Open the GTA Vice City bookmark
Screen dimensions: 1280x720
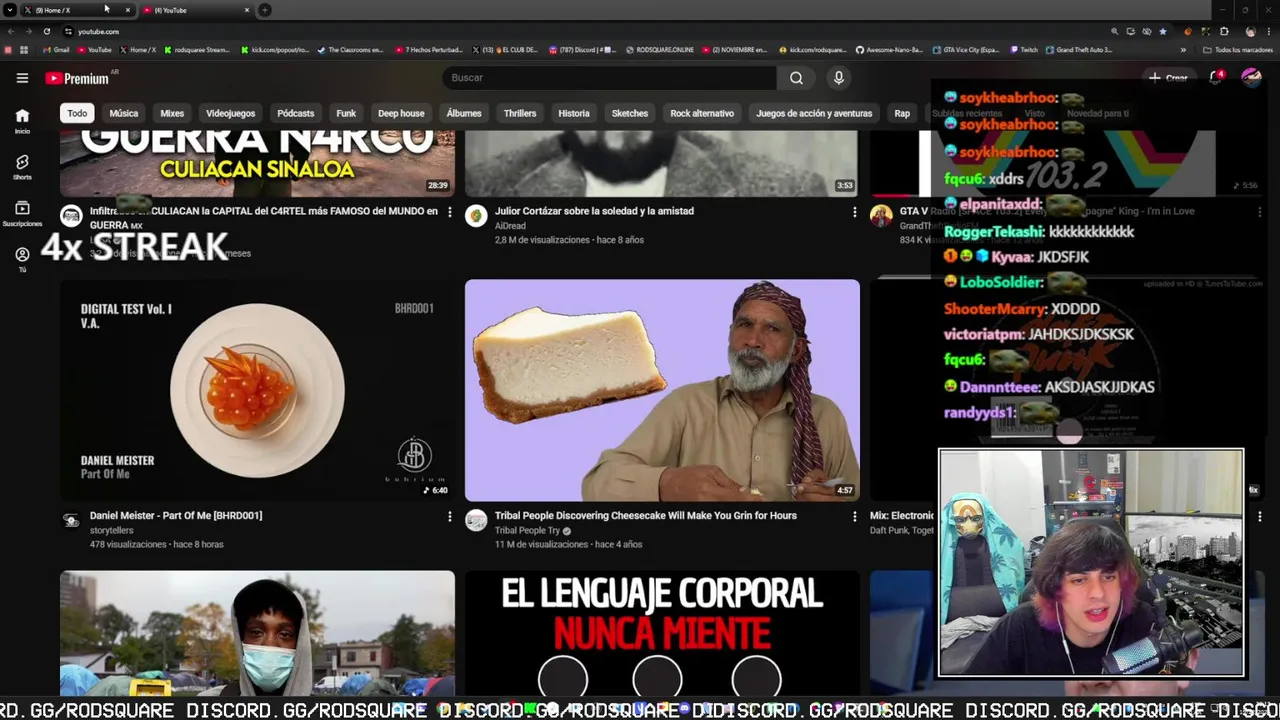965,49
